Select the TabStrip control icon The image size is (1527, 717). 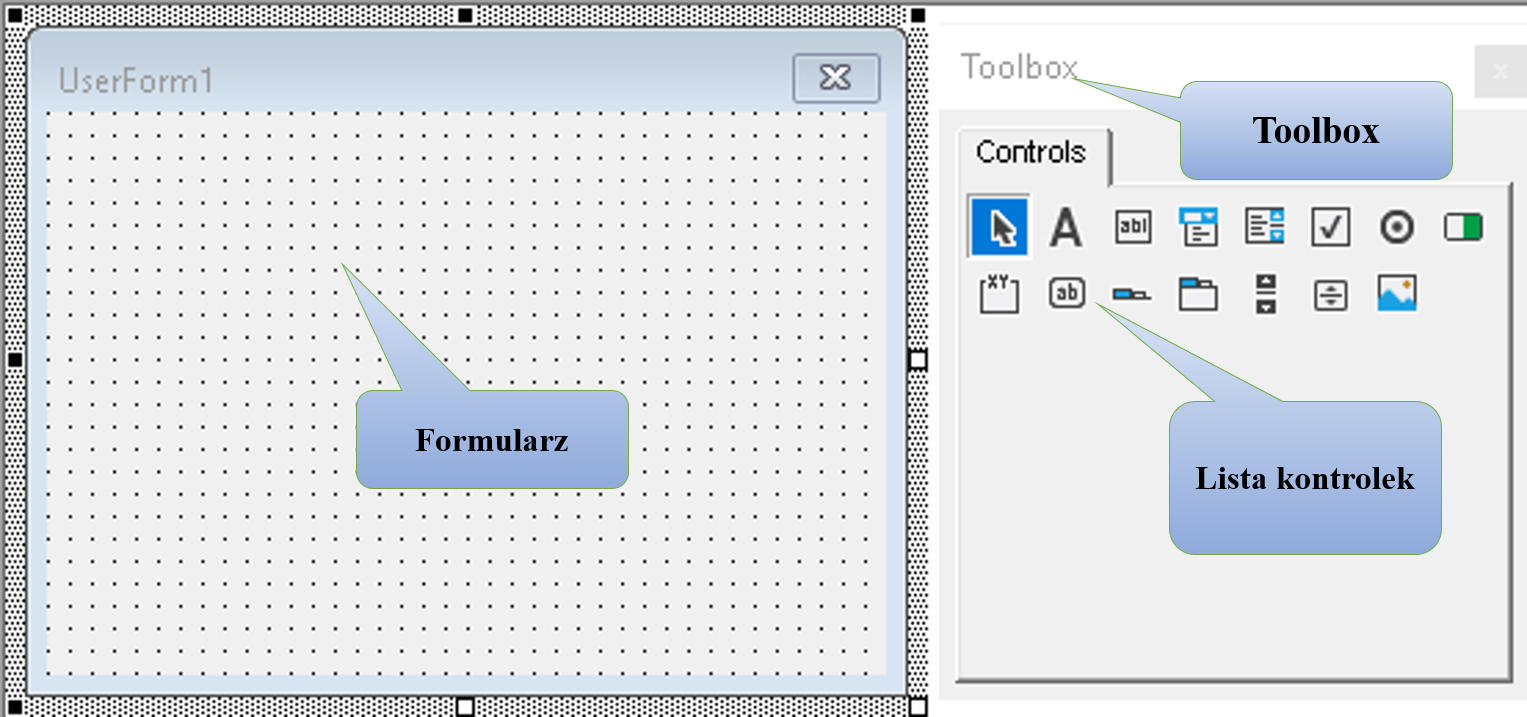click(x=1132, y=294)
